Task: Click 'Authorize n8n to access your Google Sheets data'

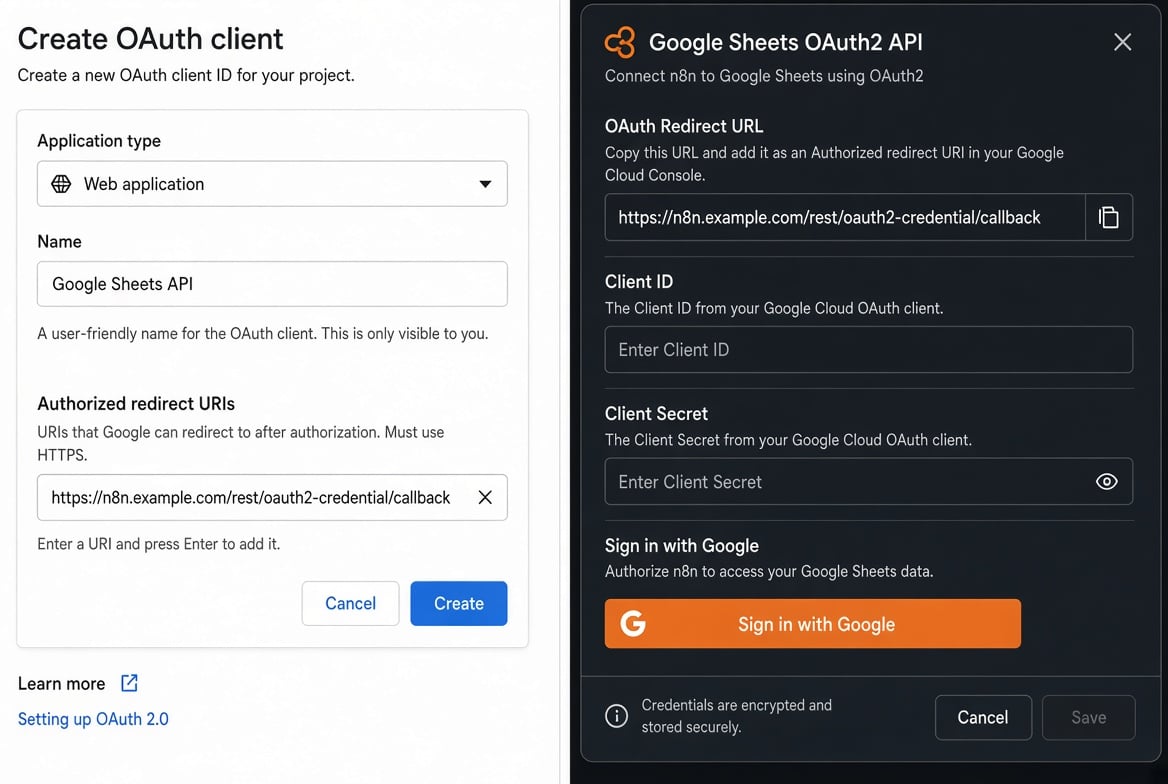Action: point(769,572)
